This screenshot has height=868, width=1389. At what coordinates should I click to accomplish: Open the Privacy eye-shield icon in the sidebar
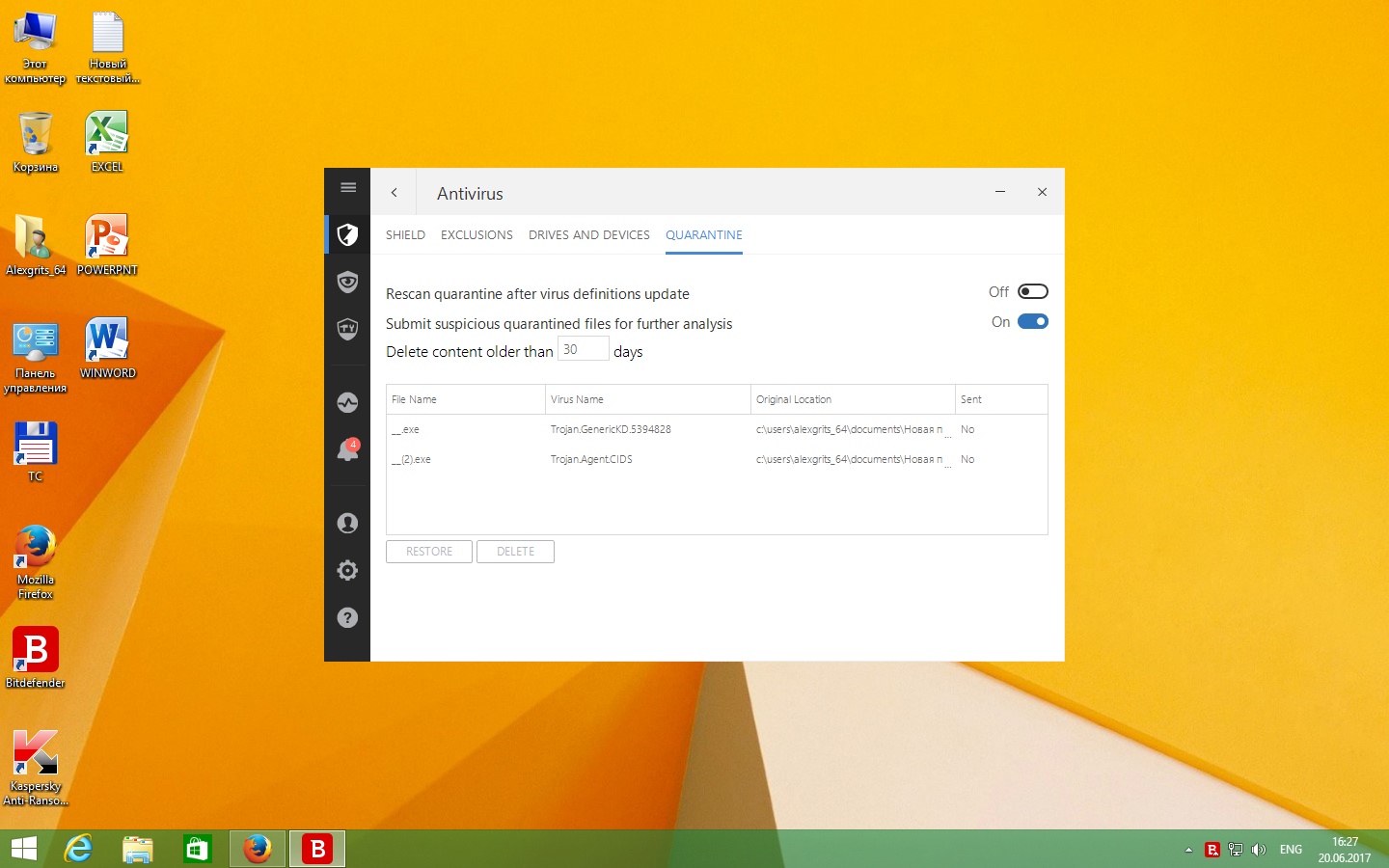point(348,282)
